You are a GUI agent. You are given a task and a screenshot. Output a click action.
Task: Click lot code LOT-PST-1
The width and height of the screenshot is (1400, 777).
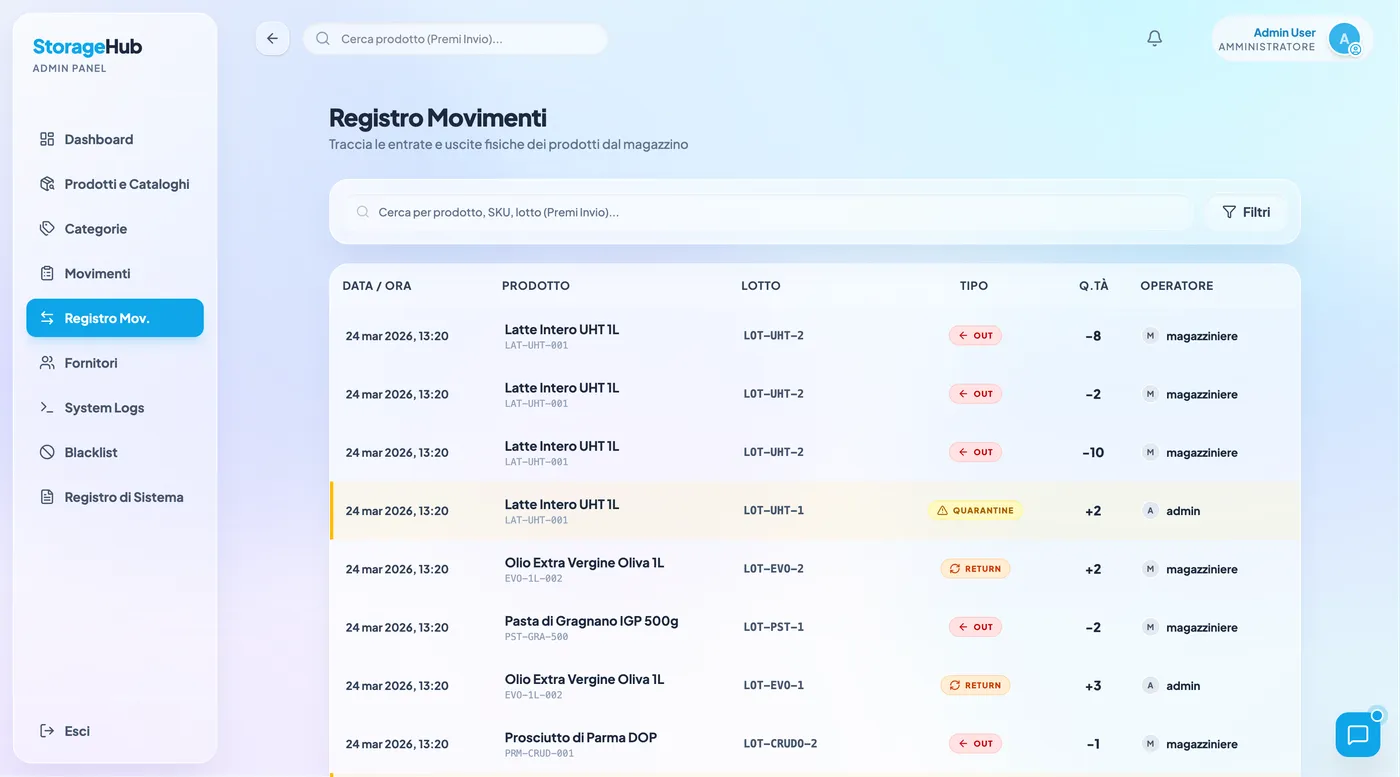pyautogui.click(x=774, y=627)
